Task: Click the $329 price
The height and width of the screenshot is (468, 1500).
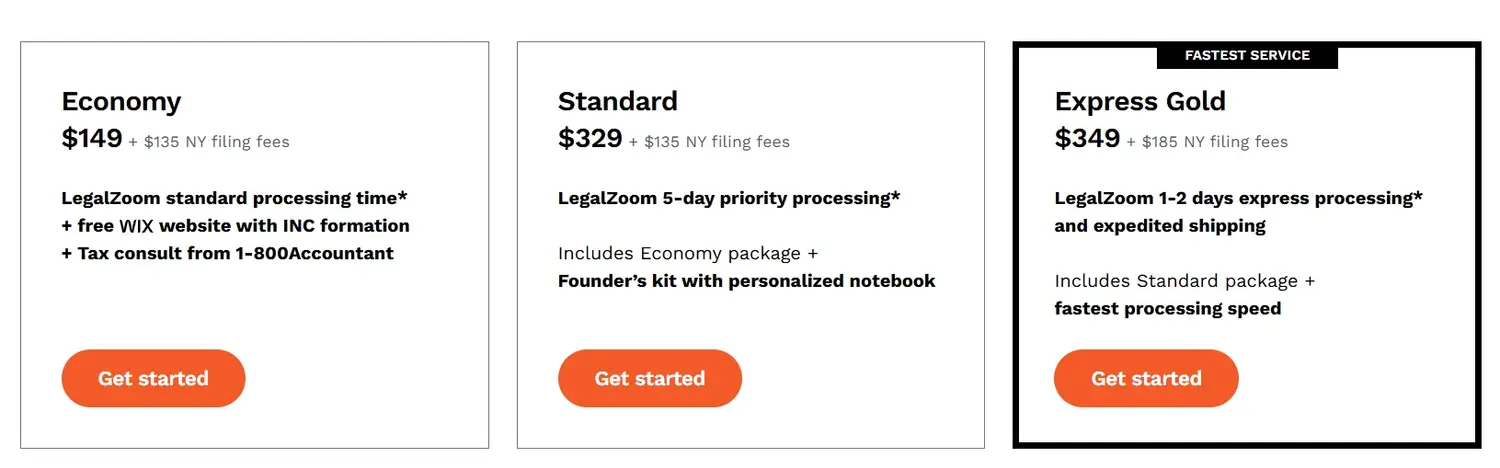Action: pos(590,139)
